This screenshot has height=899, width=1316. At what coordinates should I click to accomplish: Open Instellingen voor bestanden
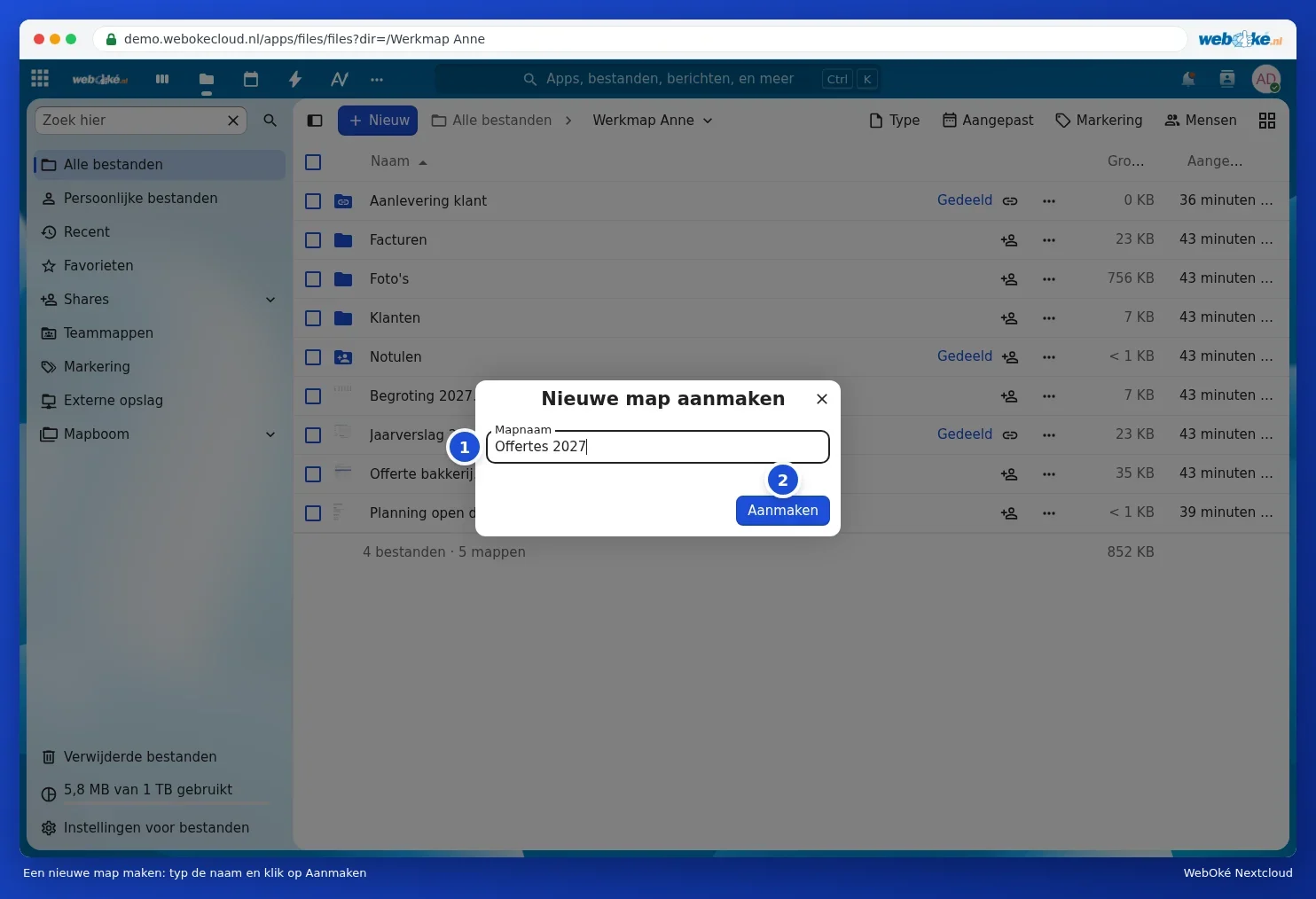(x=160, y=828)
